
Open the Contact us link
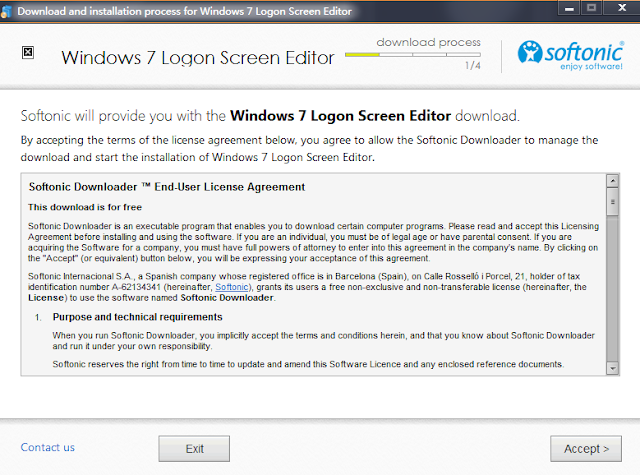coord(48,447)
